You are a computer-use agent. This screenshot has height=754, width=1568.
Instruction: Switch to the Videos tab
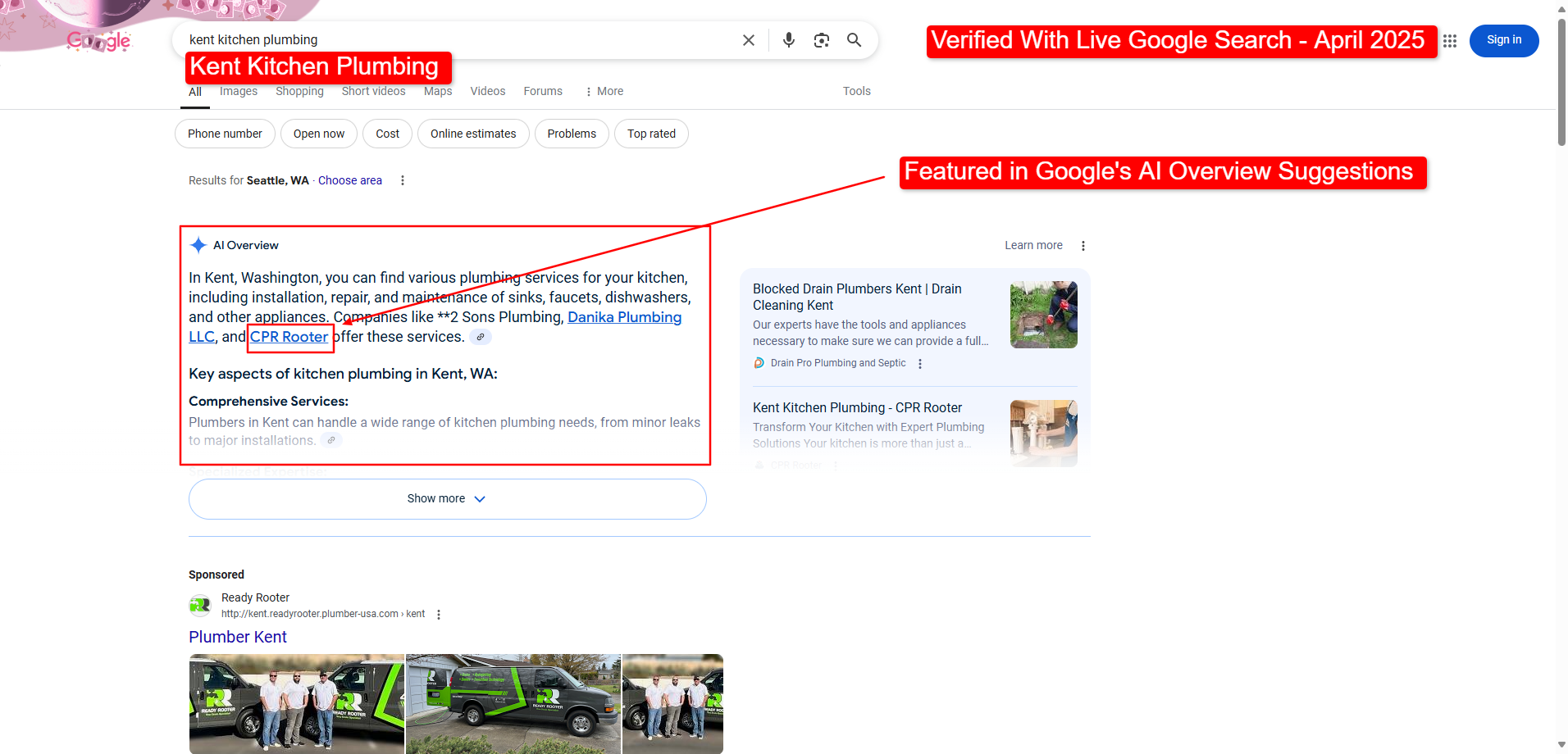point(487,91)
